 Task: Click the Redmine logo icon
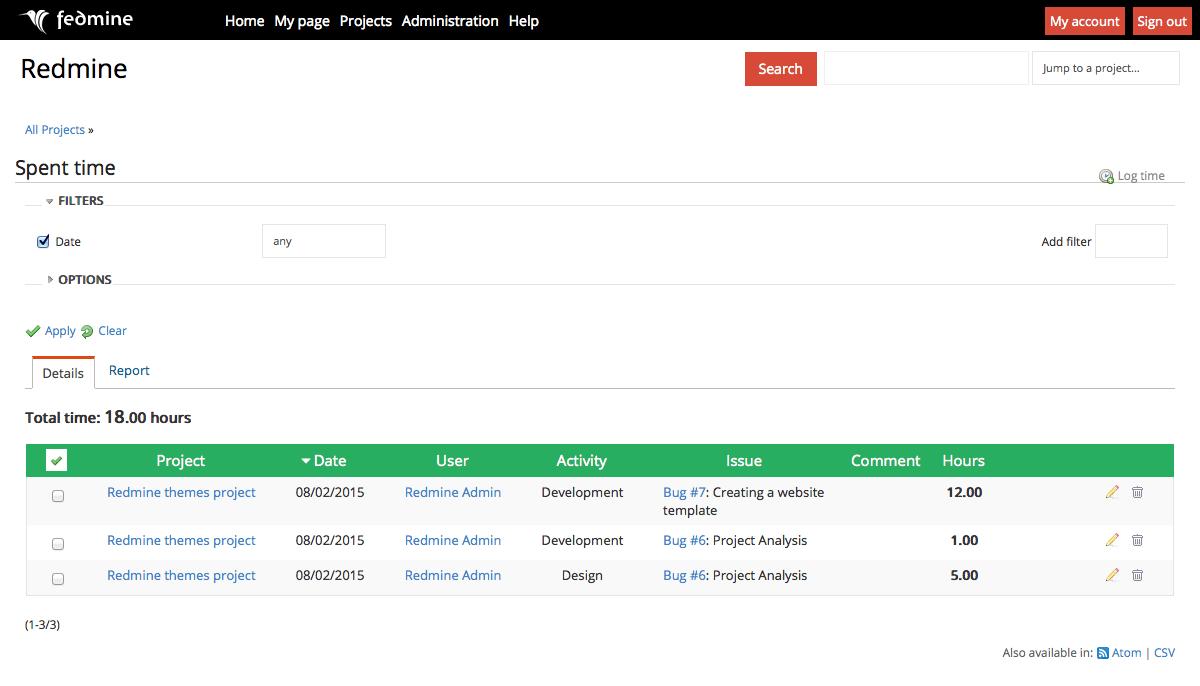tap(33, 21)
